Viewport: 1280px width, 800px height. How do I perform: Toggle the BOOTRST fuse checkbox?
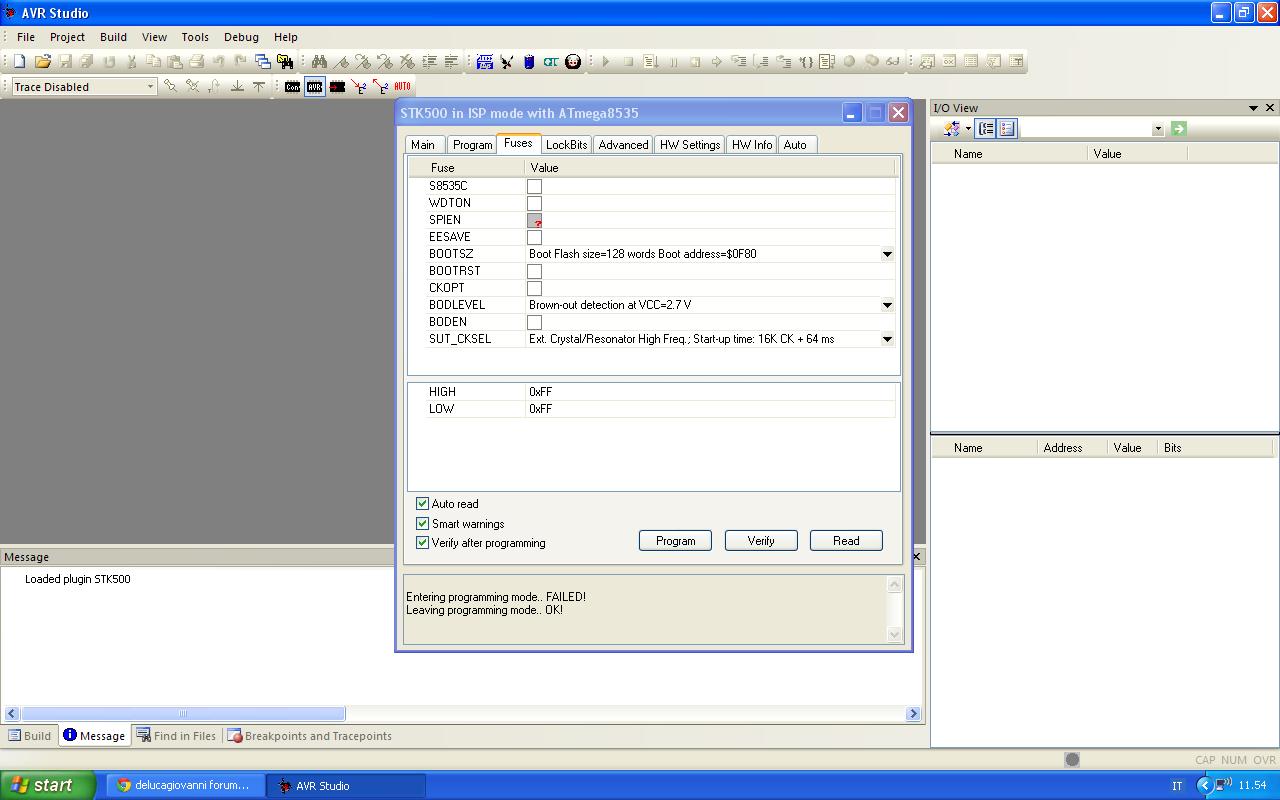coord(534,271)
